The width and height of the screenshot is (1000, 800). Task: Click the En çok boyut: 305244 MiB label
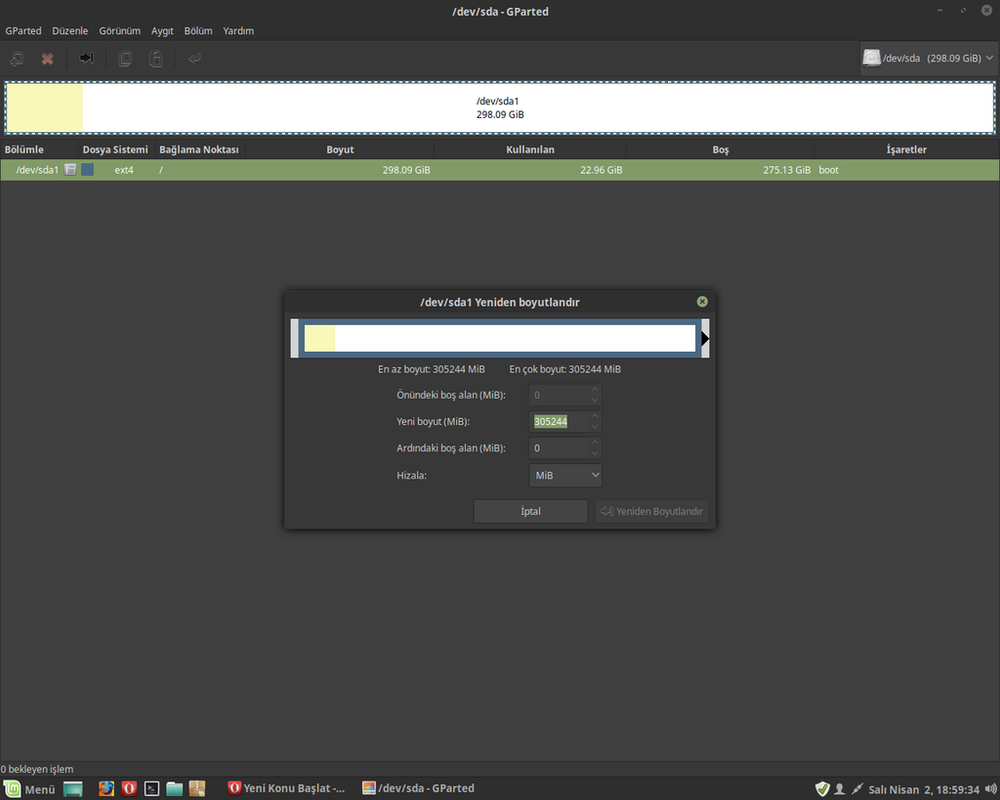565,369
